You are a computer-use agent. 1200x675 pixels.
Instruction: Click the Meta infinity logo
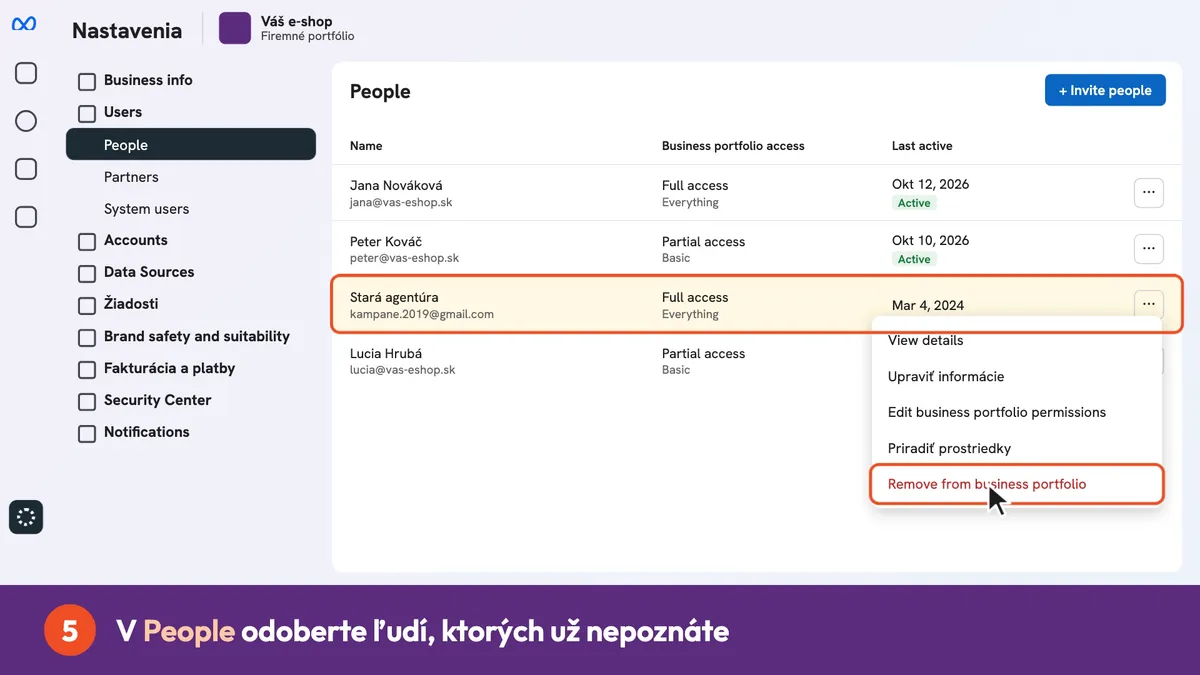[24, 24]
